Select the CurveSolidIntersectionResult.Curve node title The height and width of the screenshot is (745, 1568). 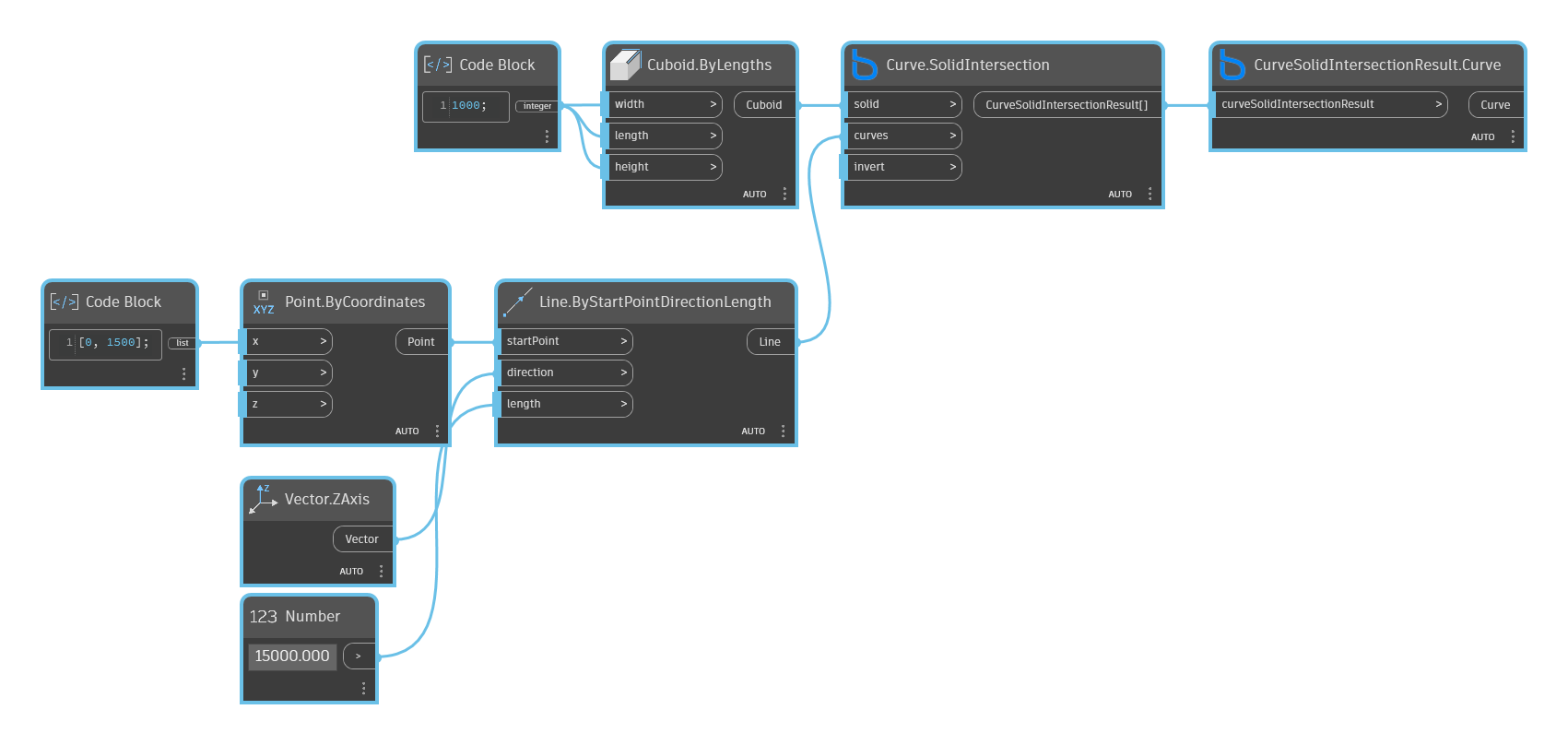coord(1377,65)
